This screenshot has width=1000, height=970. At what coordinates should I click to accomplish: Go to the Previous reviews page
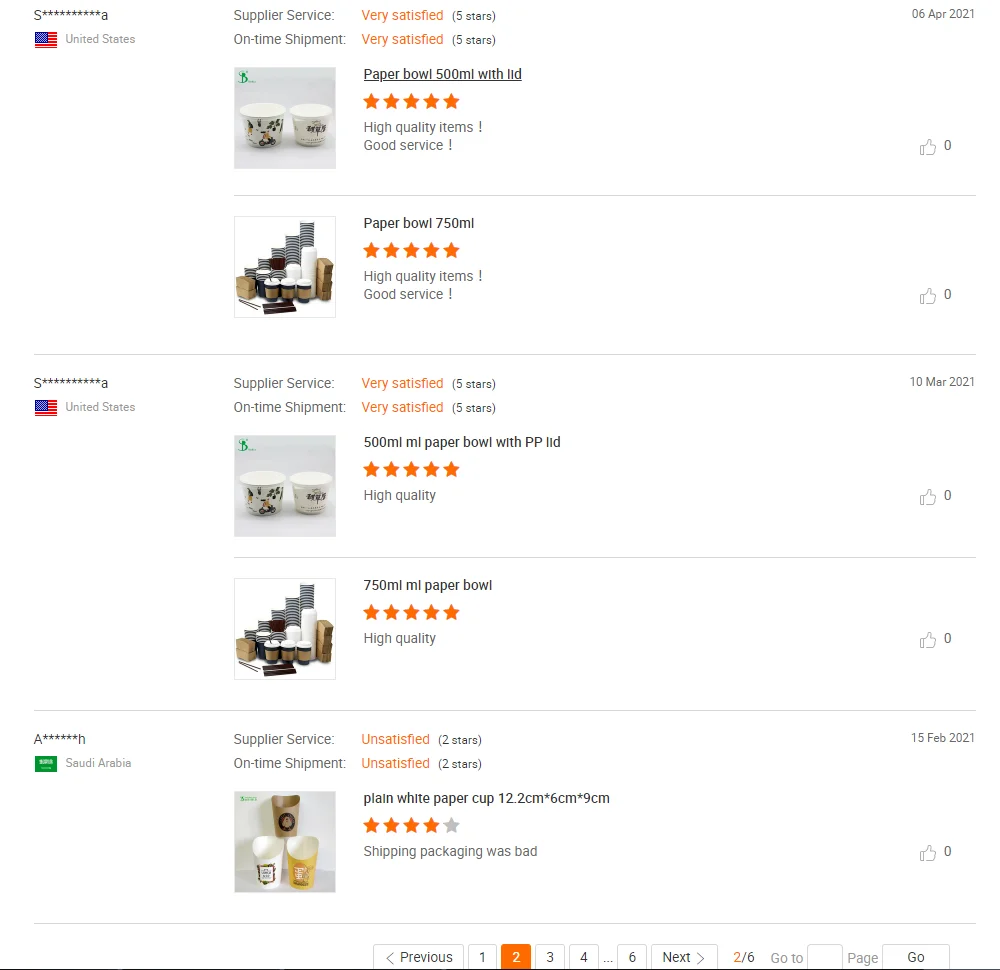tap(418, 957)
